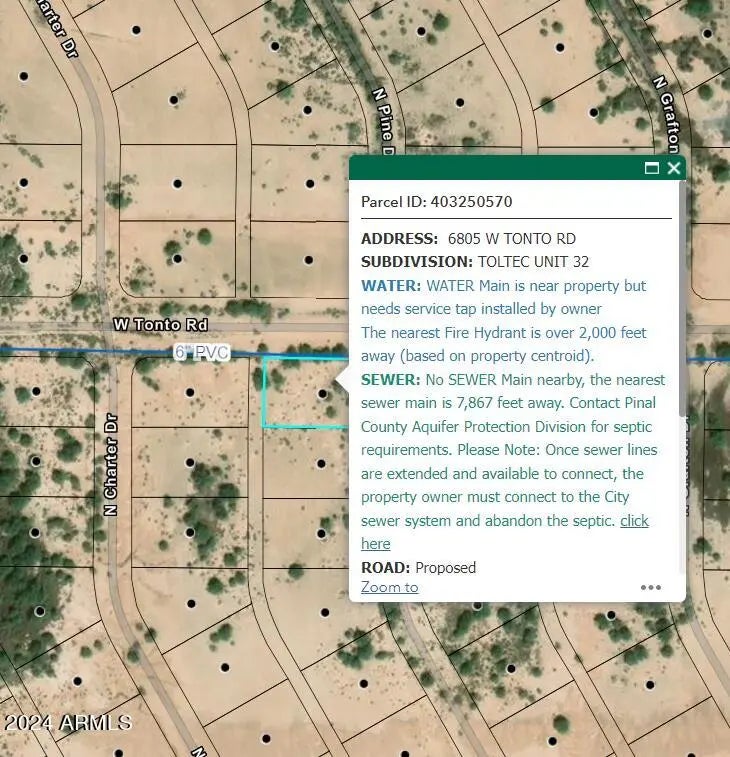Click the green SEWER heading
The height and width of the screenshot is (757, 730).
click(390, 380)
